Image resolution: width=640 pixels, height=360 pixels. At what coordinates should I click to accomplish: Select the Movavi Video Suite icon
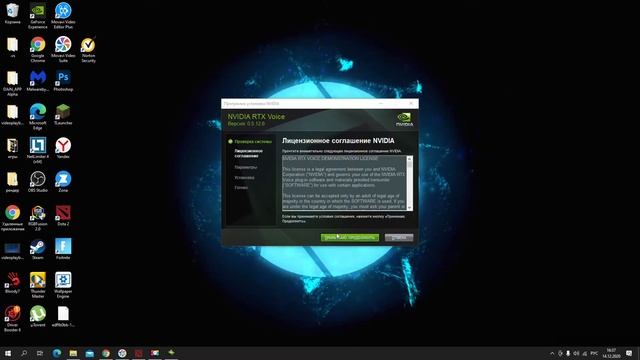point(63,49)
